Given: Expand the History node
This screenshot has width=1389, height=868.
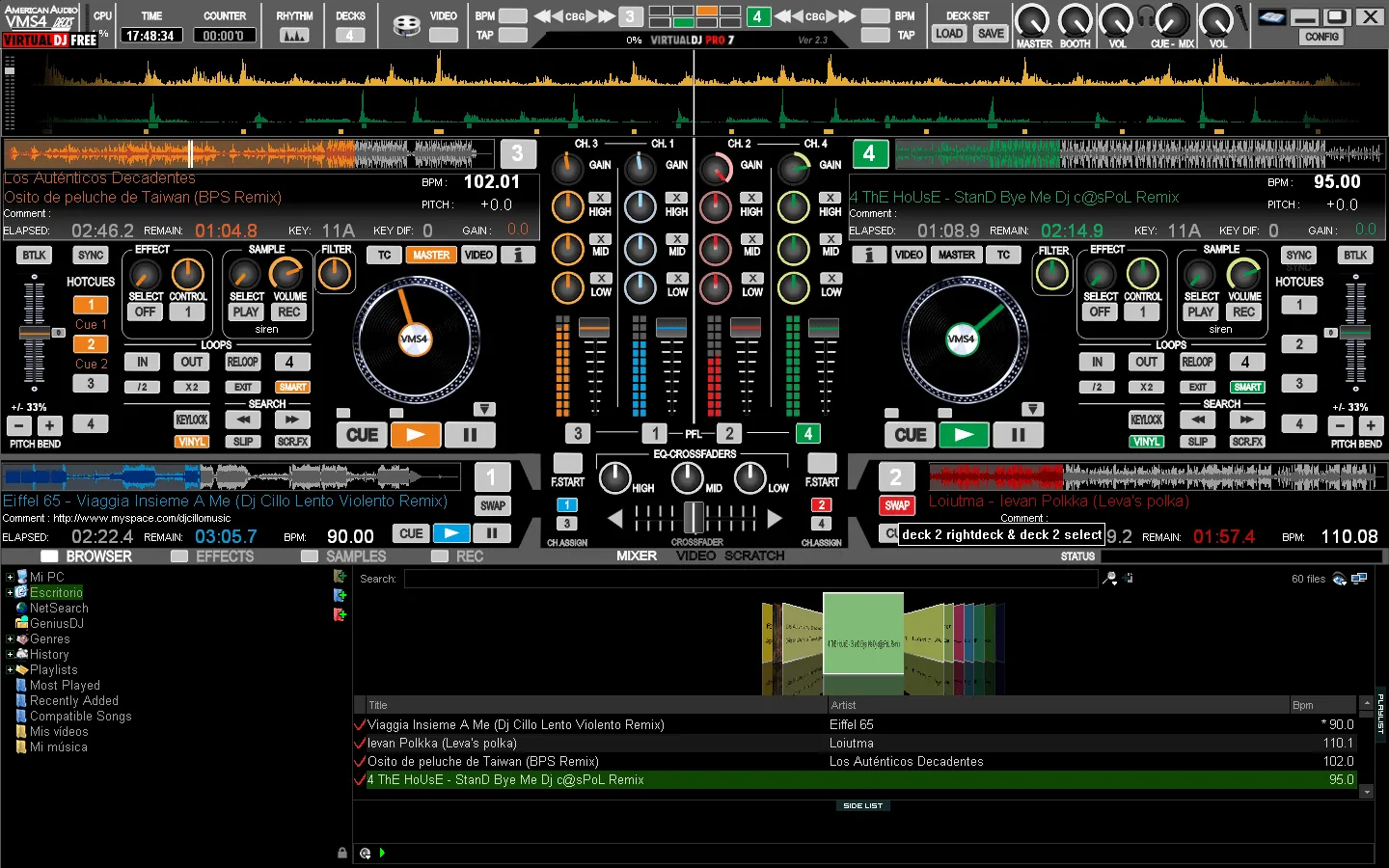Looking at the screenshot, I should tap(8, 654).
